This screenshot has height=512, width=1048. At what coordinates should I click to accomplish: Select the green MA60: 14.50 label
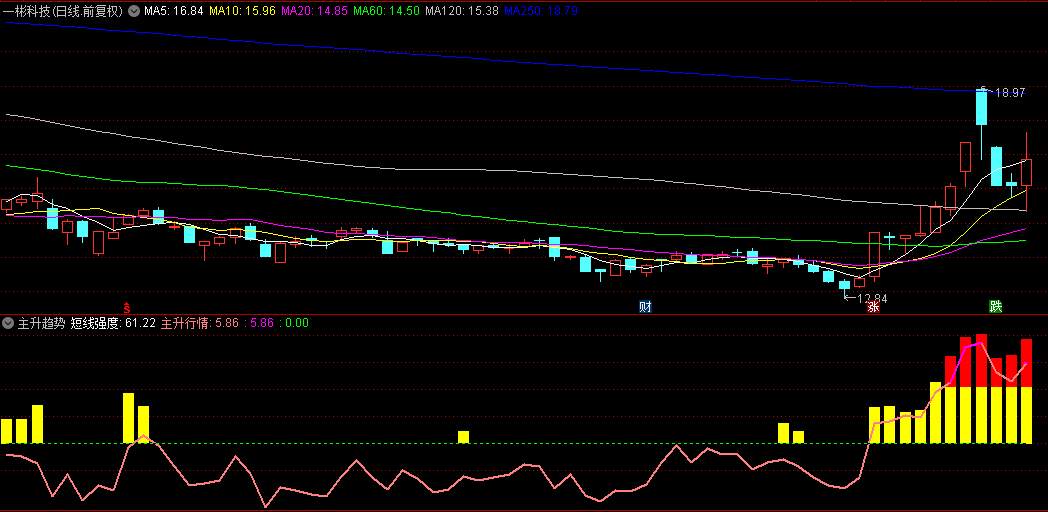pyautogui.click(x=386, y=11)
